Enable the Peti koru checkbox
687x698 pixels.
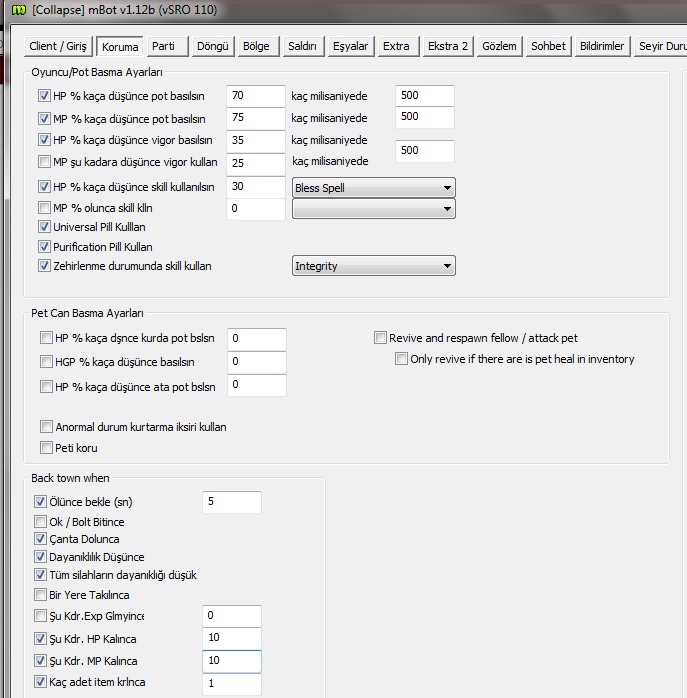(46, 448)
